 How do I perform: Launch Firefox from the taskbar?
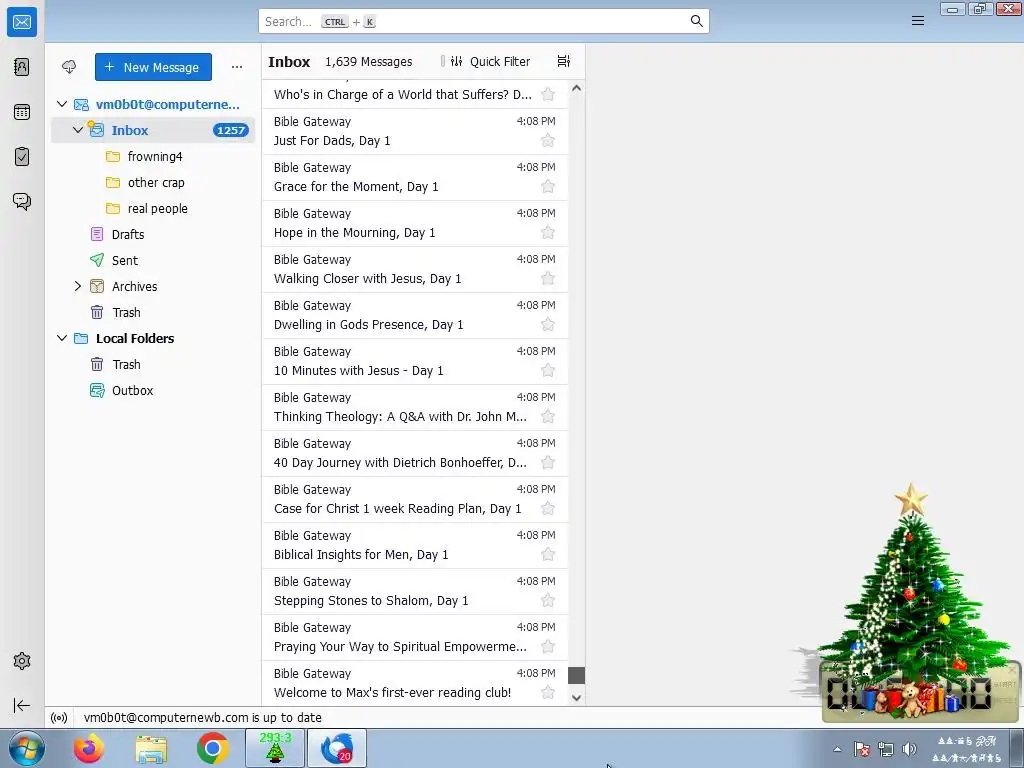pyautogui.click(x=89, y=748)
